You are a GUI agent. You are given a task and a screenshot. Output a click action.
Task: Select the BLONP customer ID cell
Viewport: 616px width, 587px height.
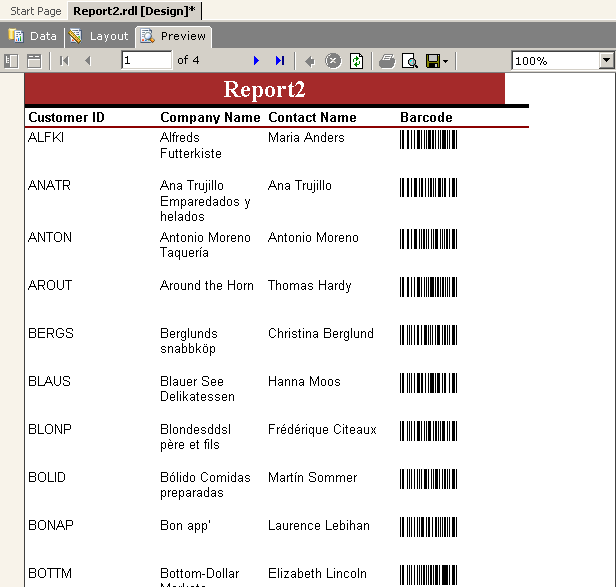[50, 429]
